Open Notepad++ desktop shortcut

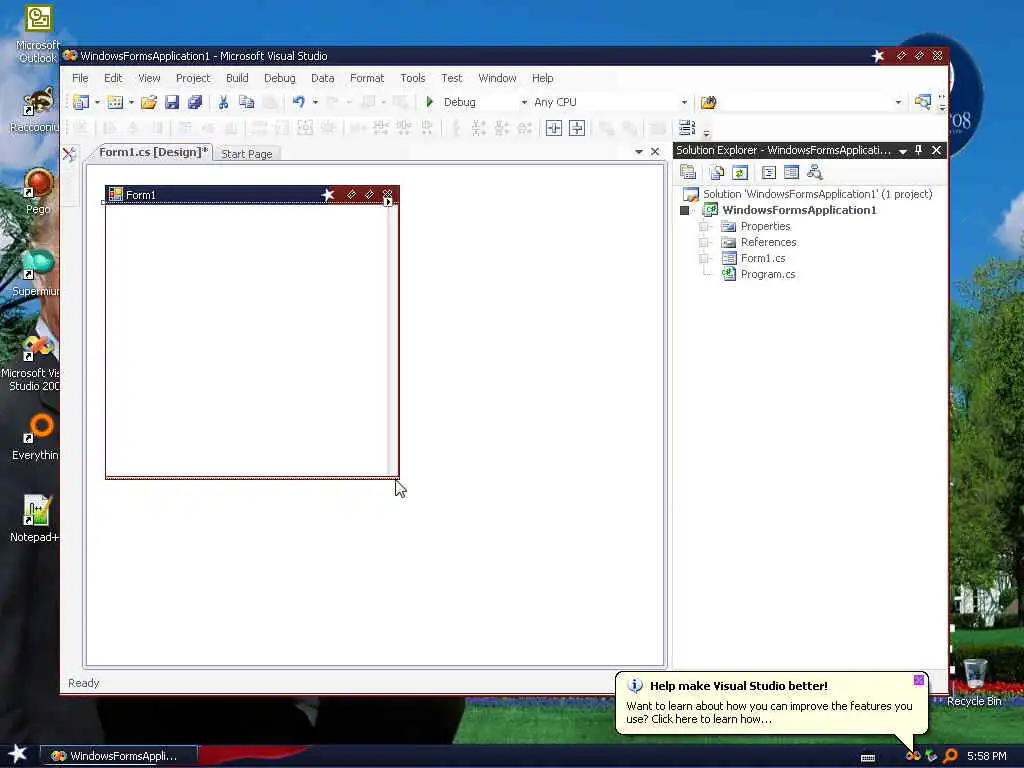point(35,519)
